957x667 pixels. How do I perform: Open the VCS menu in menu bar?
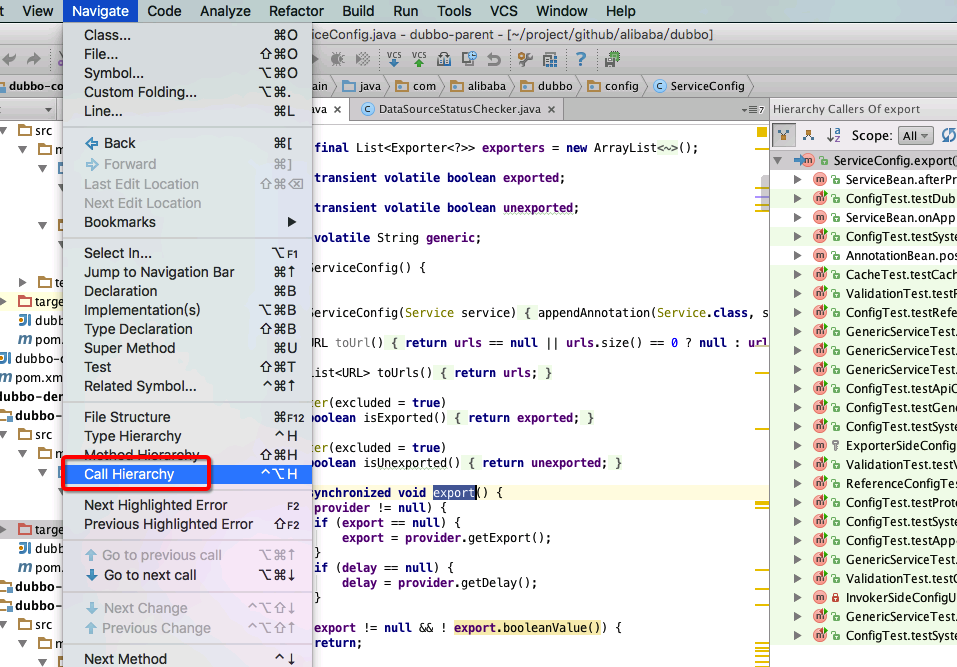click(x=504, y=11)
